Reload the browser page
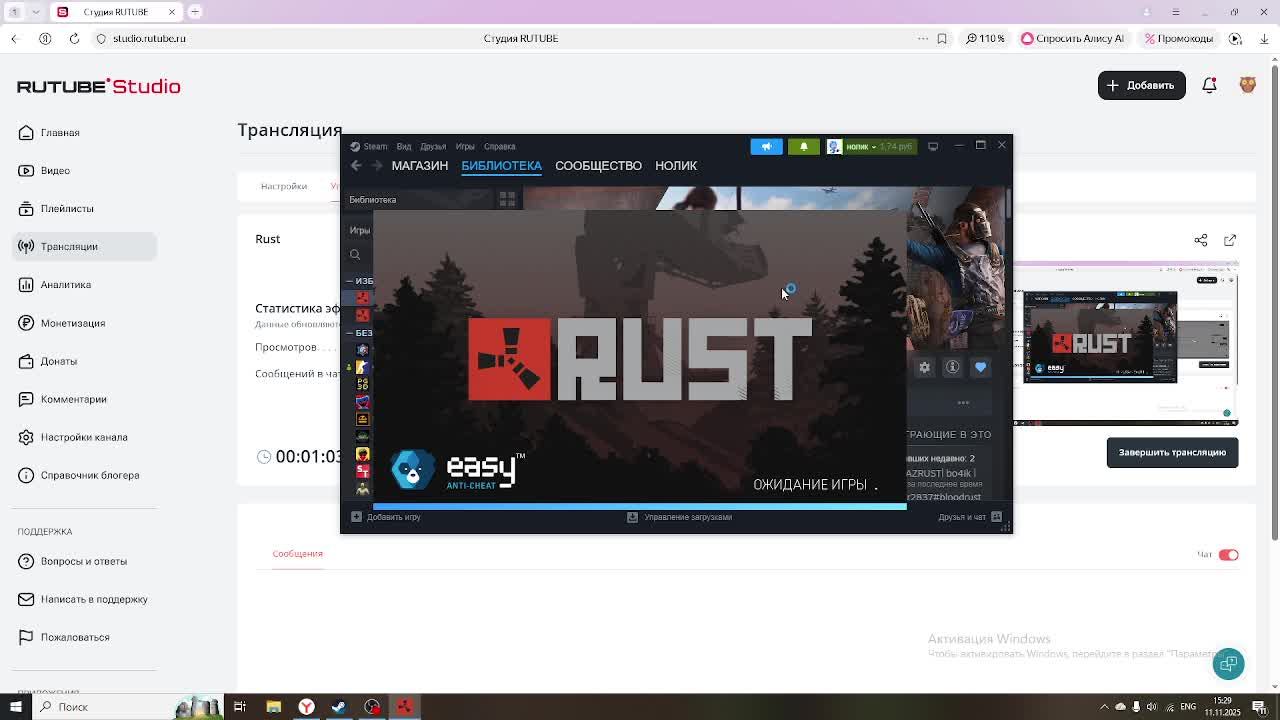 point(74,38)
